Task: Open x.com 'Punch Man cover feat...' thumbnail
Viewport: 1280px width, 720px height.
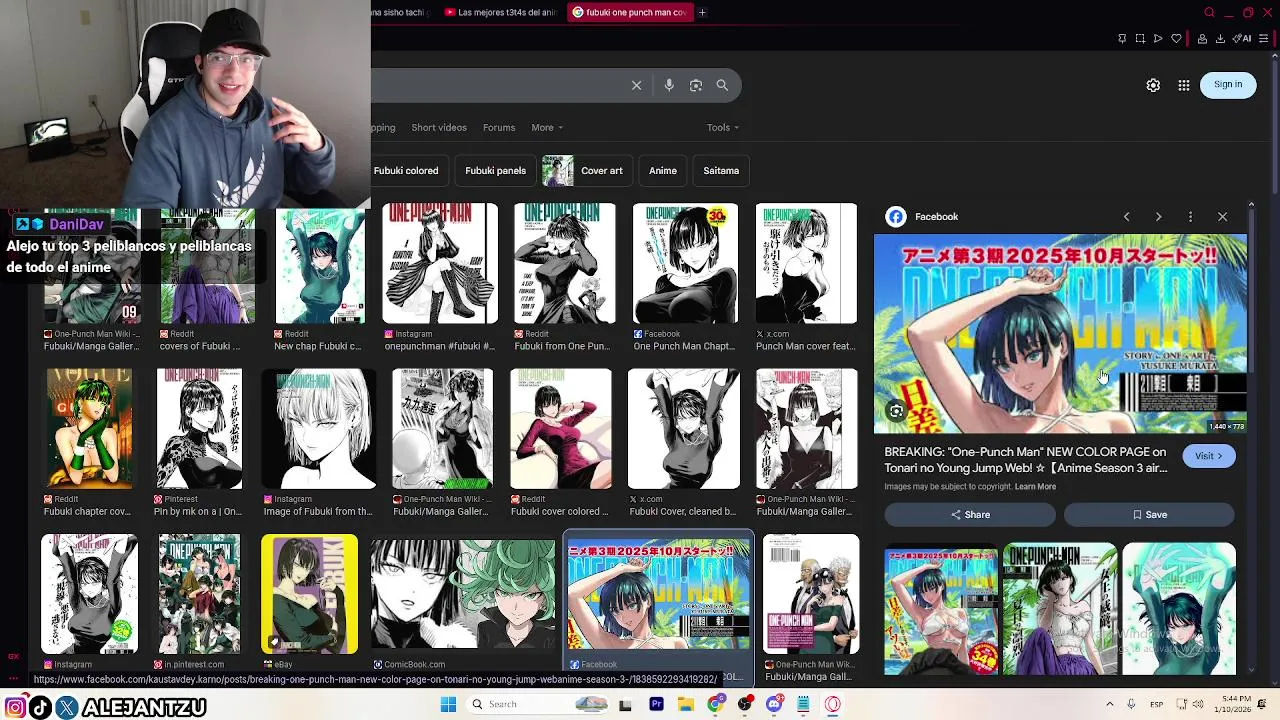Action: [x=806, y=264]
